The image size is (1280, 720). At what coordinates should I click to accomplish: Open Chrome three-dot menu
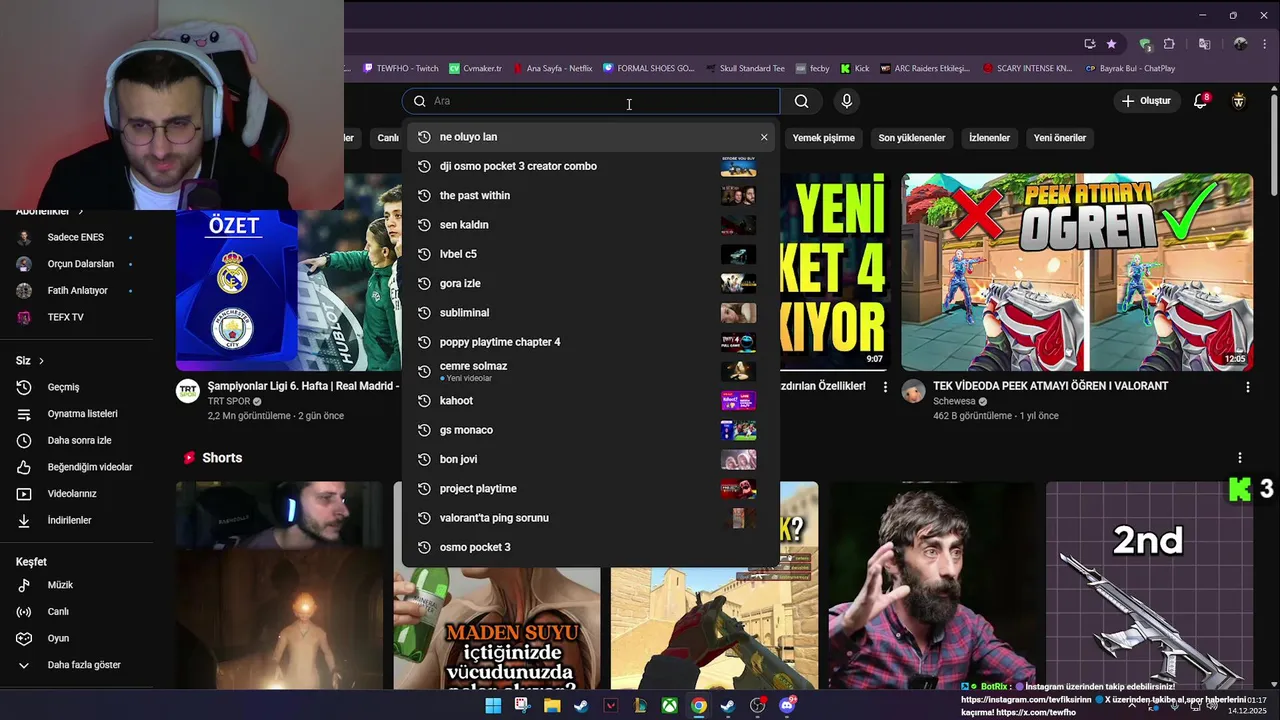pos(1263,44)
